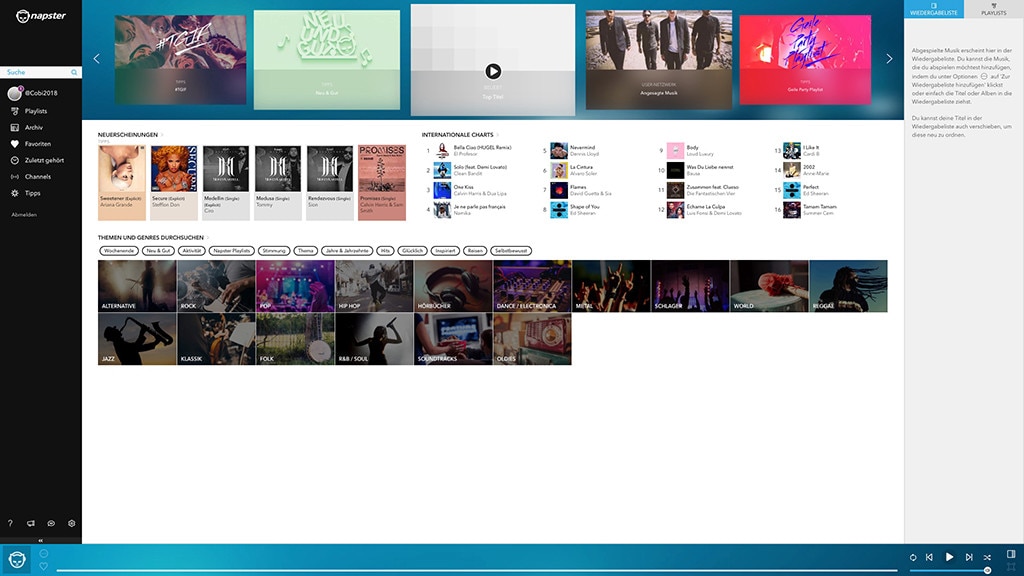Image resolution: width=1024 pixels, height=576 pixels.
Task: Collapse the sidebar with the double-chevron
Action: pos(40,539)
